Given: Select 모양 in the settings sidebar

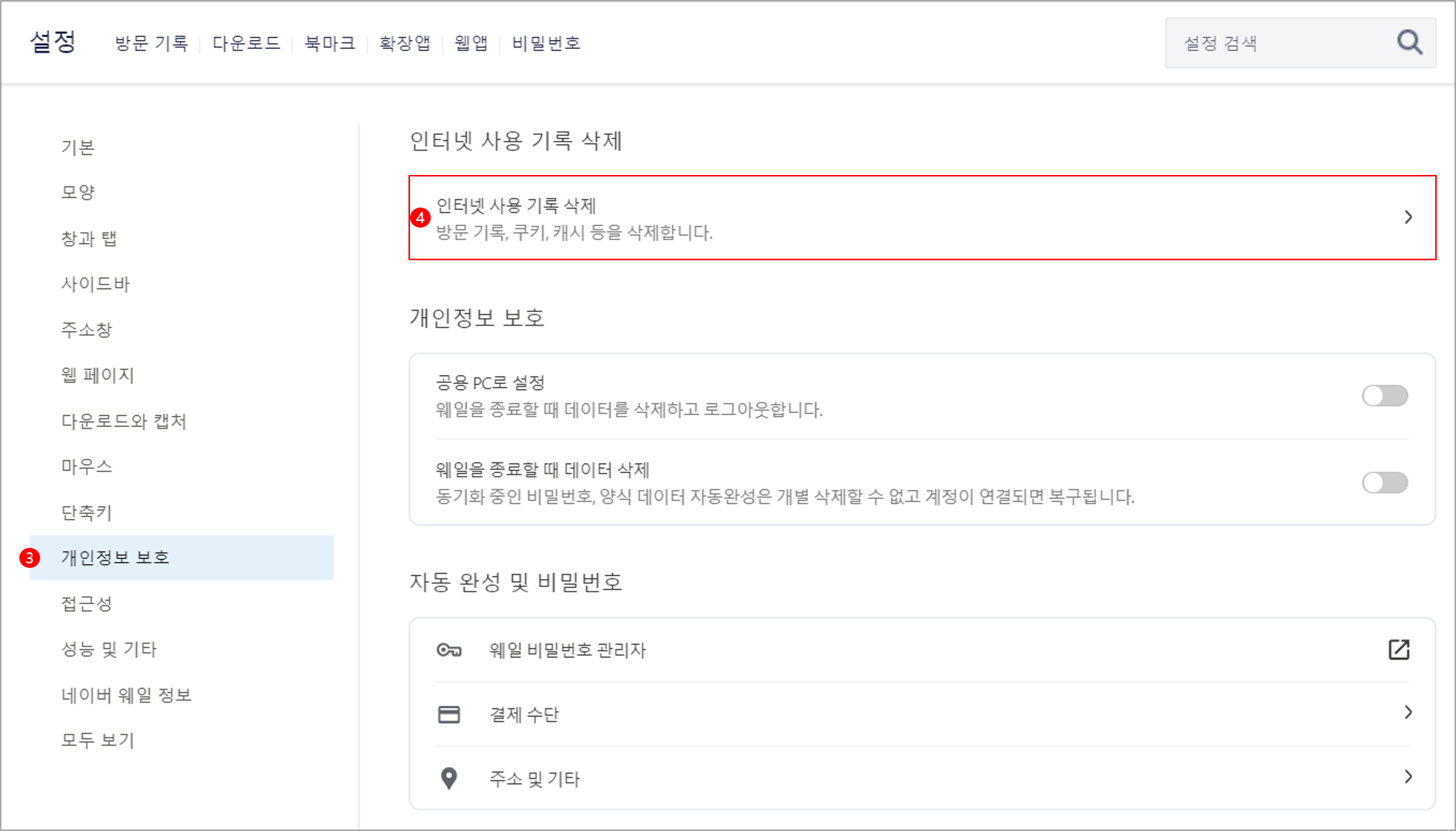Looking at the screenshot, I should [x=78, y=193].
